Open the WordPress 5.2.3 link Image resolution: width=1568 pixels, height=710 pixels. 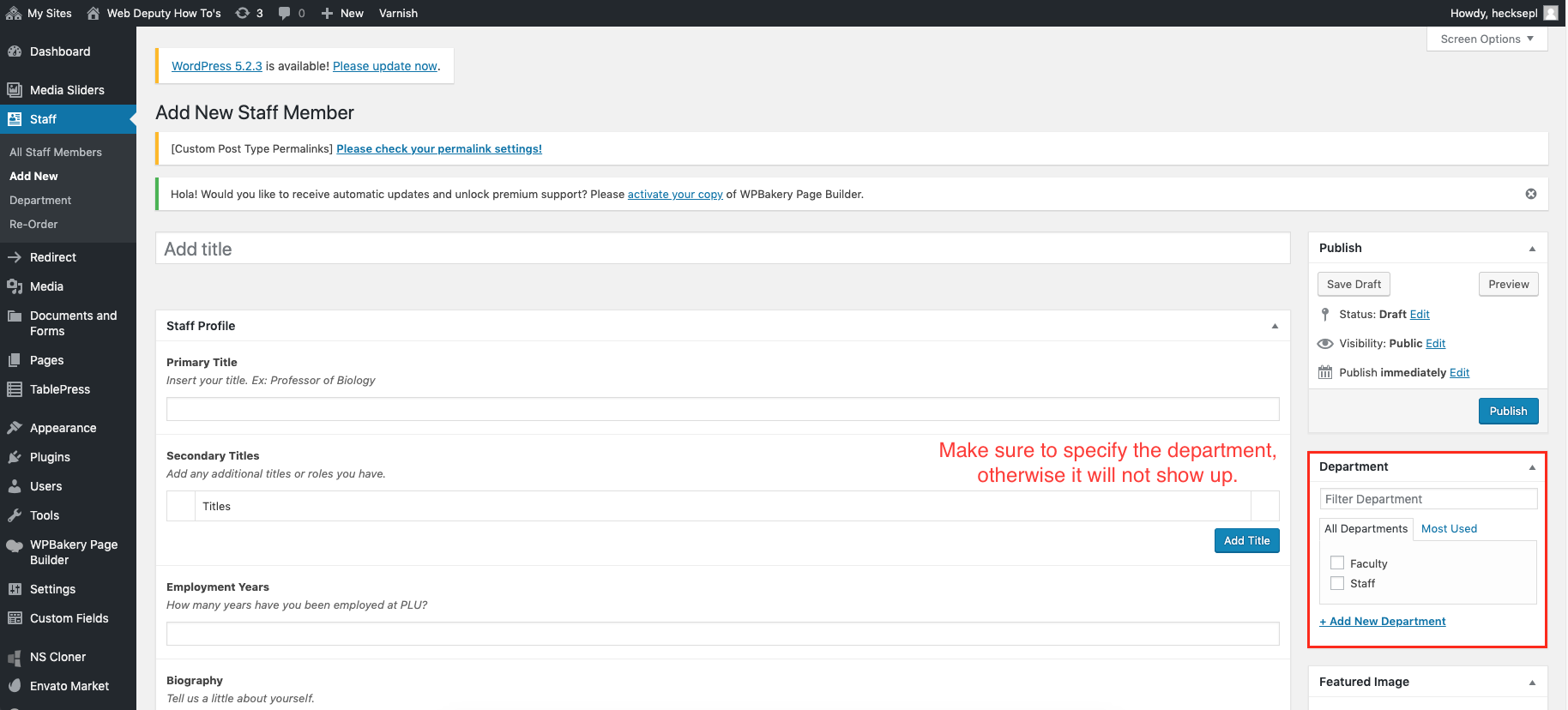[217, 66]
